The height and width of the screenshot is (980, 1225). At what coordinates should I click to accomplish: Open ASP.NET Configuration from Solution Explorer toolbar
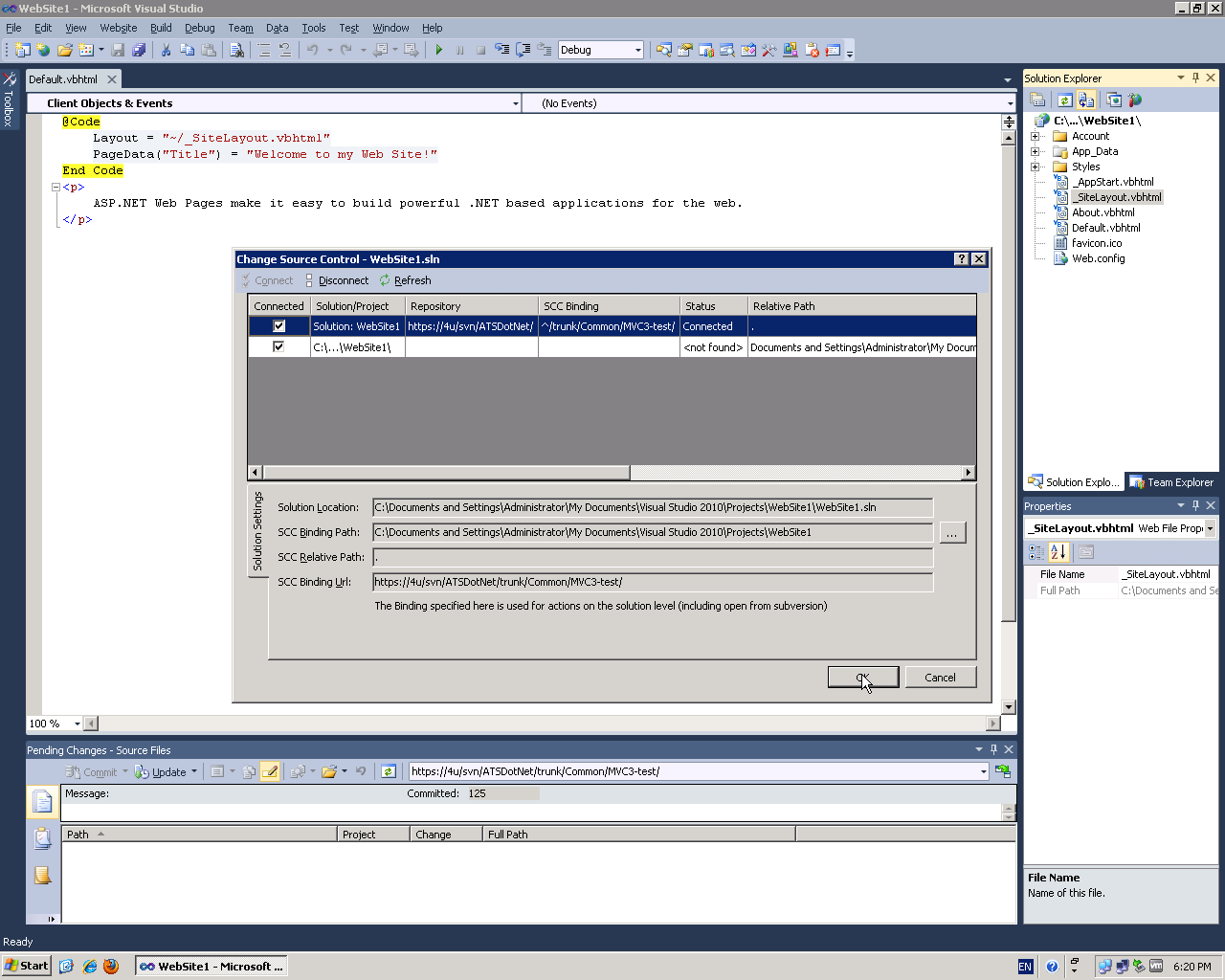(x=1135, y=100)
